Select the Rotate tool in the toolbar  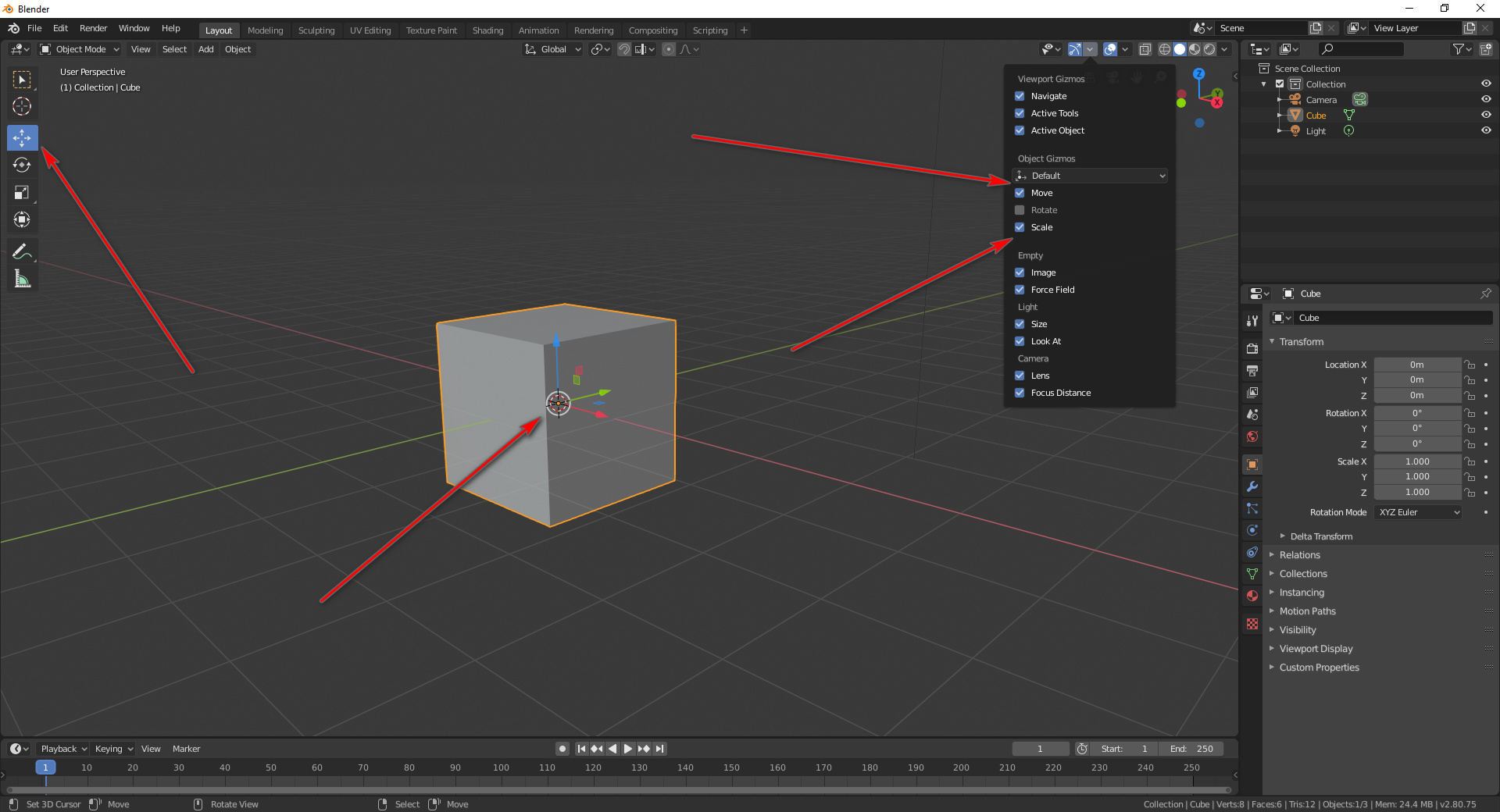[x=22, y=165]
